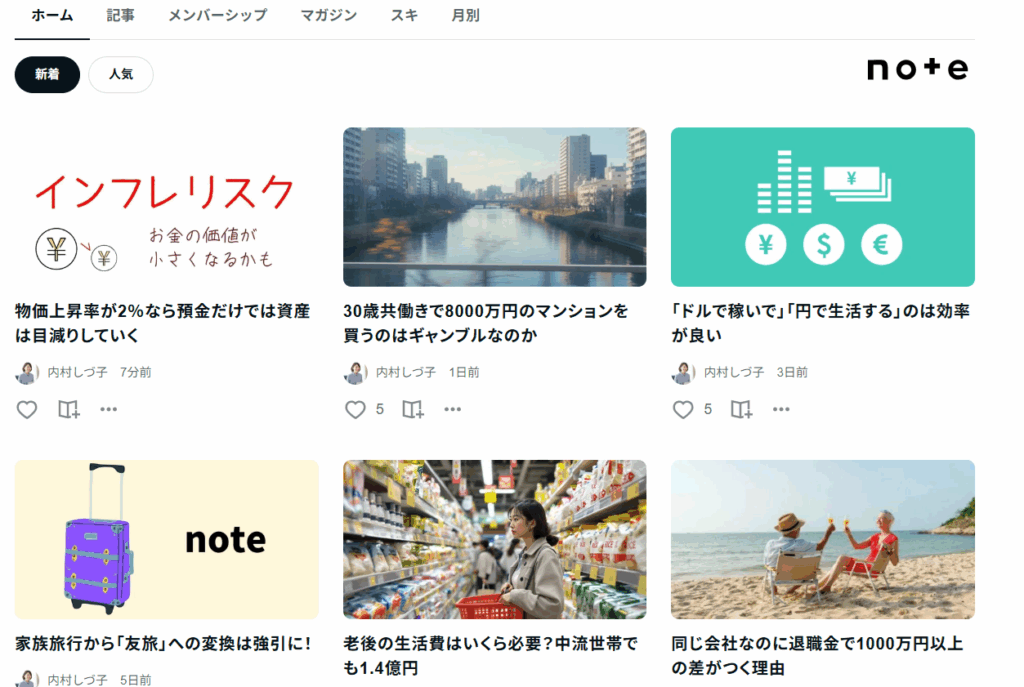The image size is (1024, 687).
Task: Click the note logo
Action: click(918, 69)
